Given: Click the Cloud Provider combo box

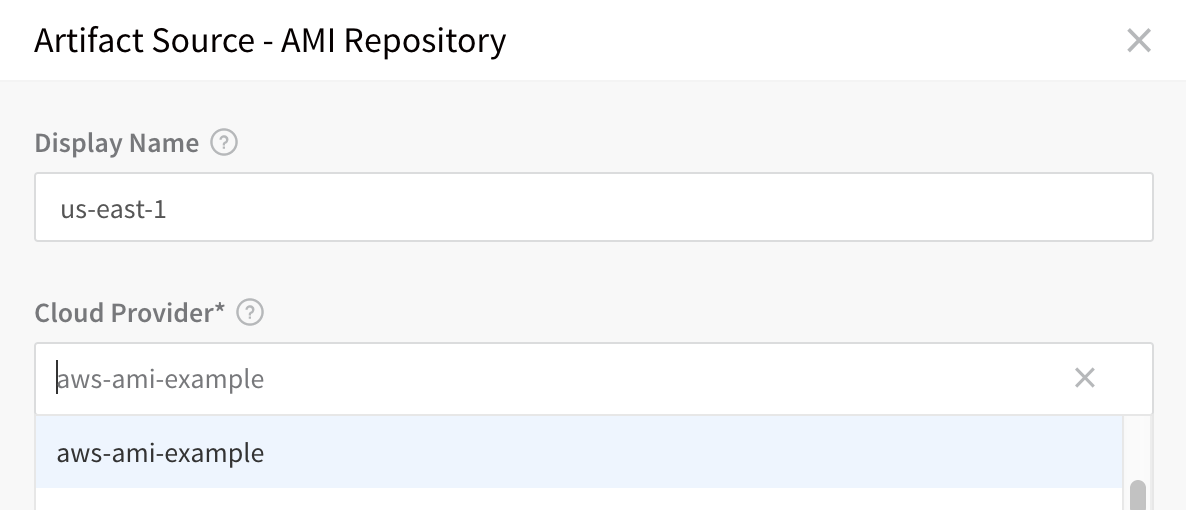Looking at the screenshot, I should coord(594,378).
